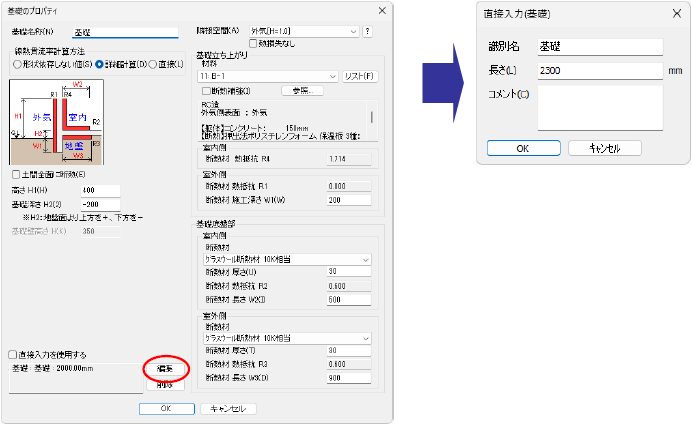Open the 隣接空間 外気 dropdown
Image resolution: width=692 pixels, height=425 pixels.
pyautogui.click(x=304, y=31)
